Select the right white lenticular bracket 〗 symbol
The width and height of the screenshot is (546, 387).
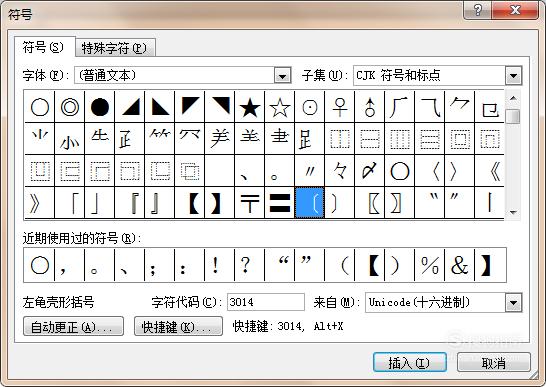coord(399,203)
